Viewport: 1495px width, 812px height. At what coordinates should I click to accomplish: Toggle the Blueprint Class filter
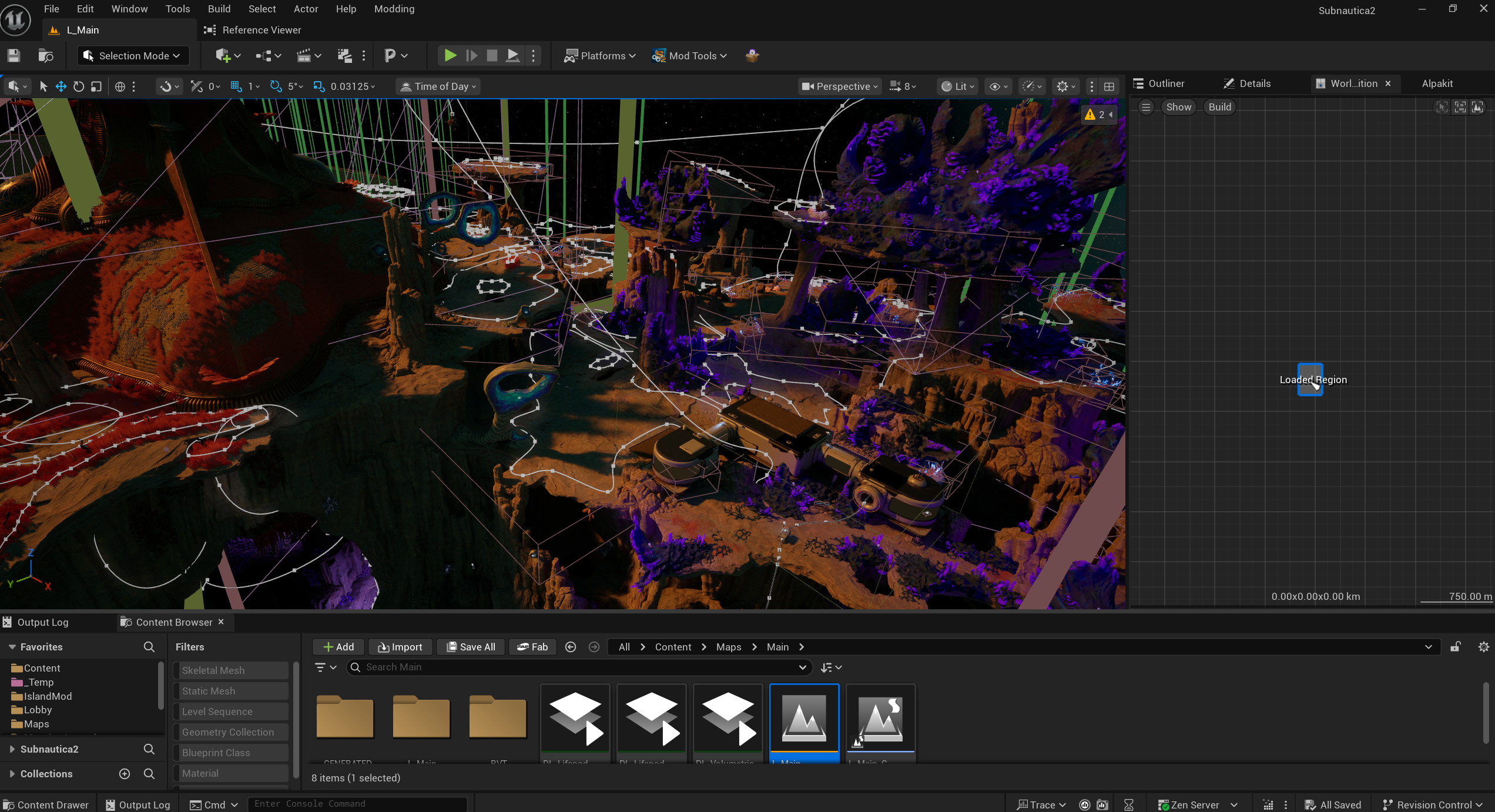point(230,753)
